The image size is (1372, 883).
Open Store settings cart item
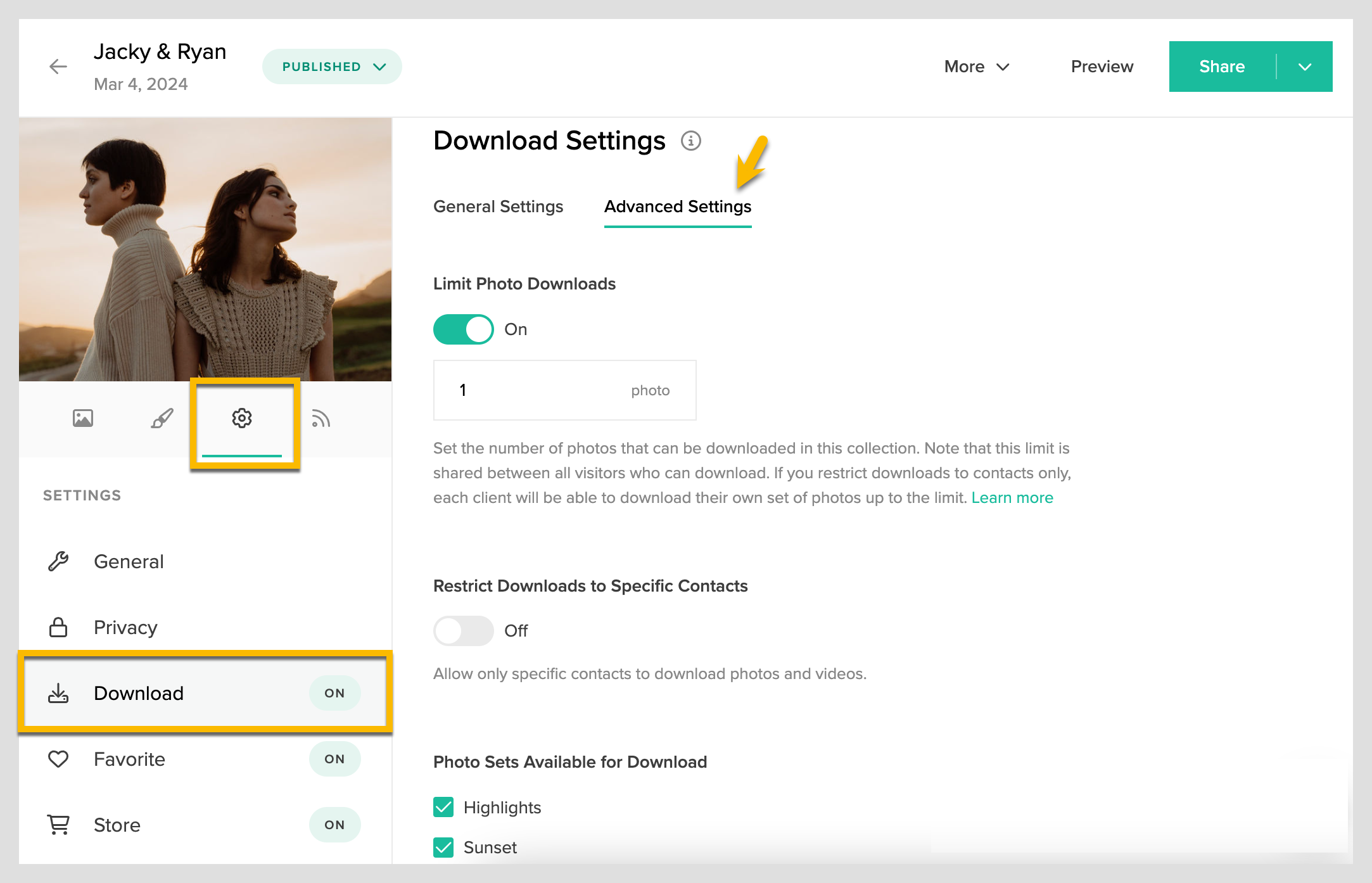[117, 825]
